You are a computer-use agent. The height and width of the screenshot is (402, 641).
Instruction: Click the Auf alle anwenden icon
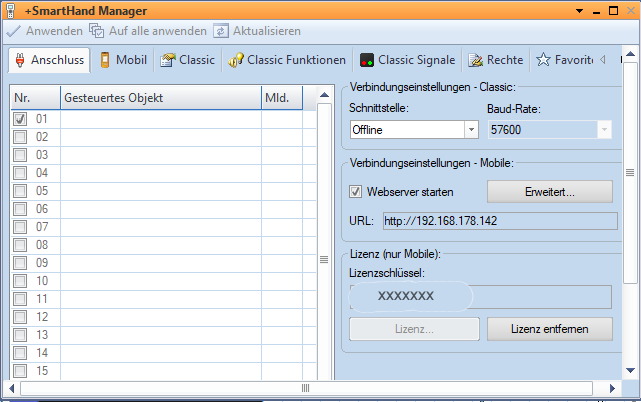click(96, 31)
